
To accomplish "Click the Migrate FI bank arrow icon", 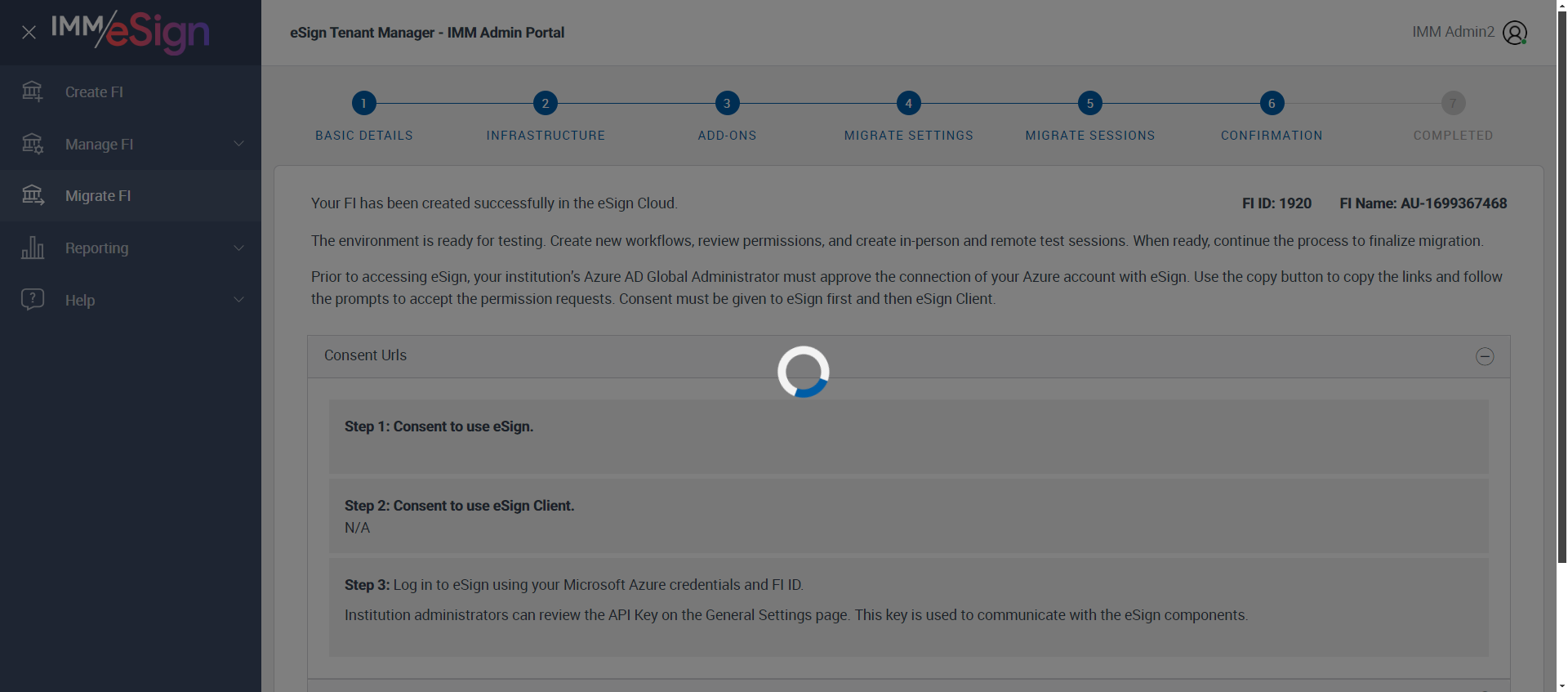I will pos(33,195).
